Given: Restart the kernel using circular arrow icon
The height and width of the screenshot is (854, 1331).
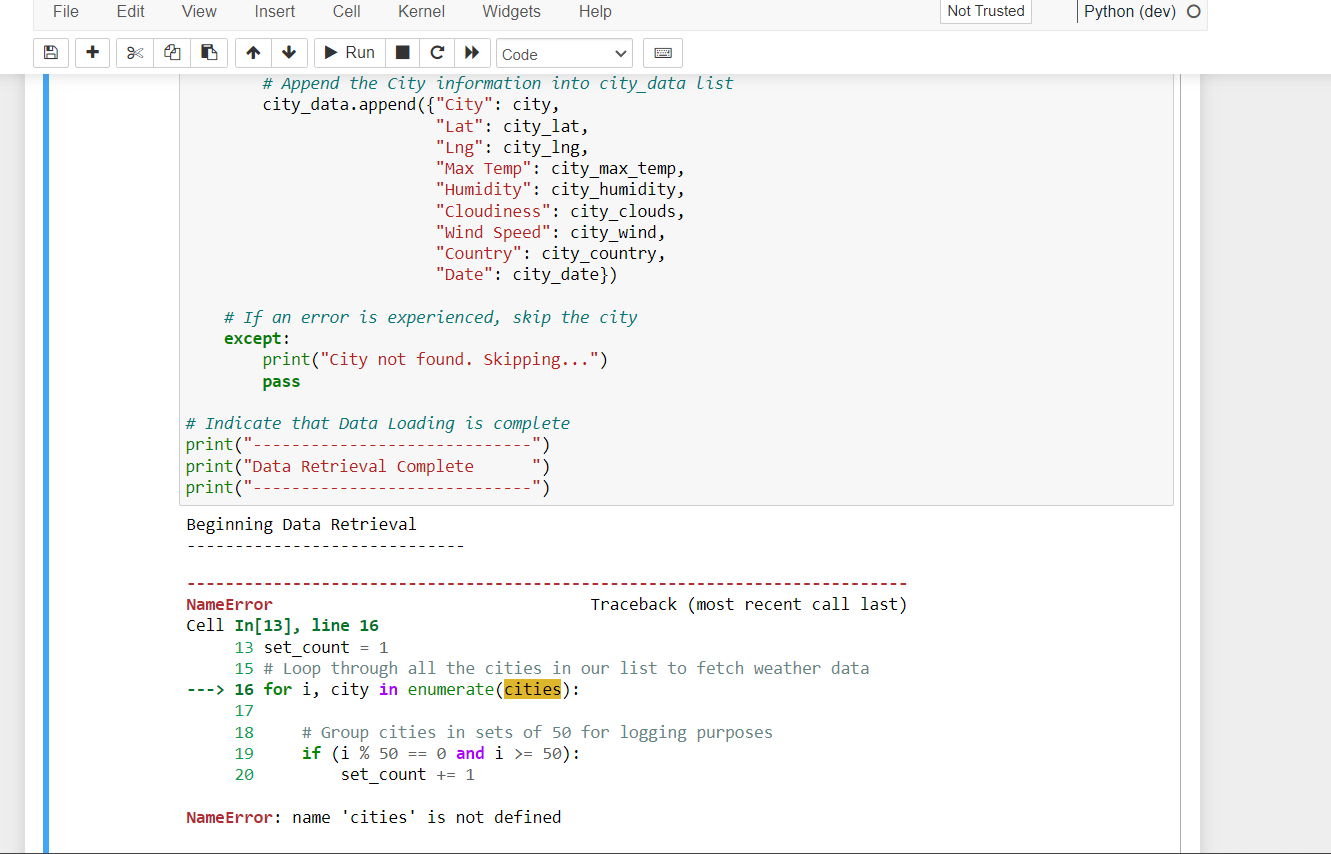Looking at the screenshot, I should 437,52.
